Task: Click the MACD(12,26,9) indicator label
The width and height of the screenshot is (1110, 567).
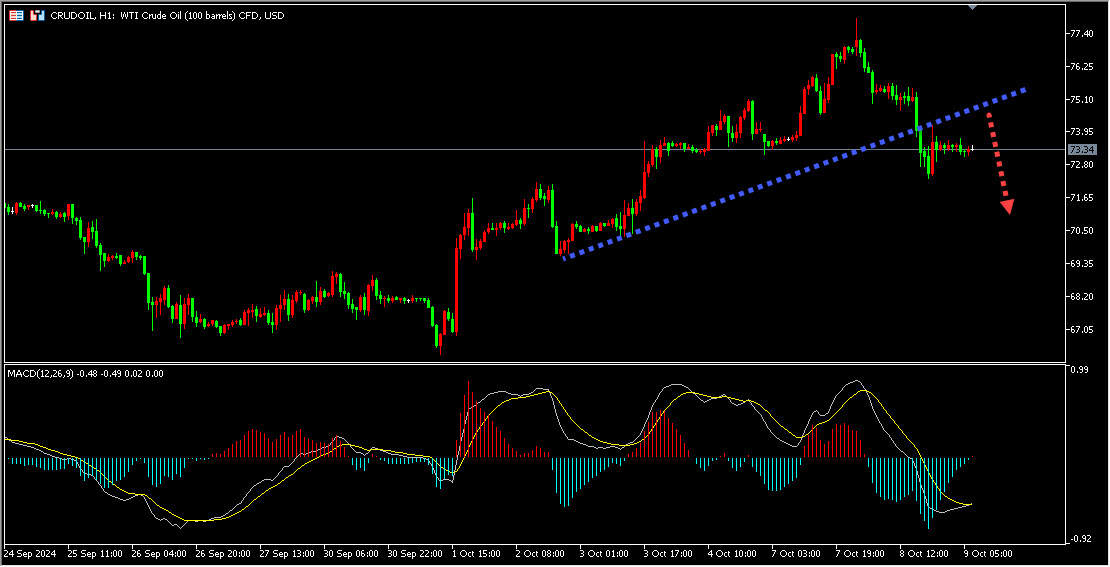Action: 40,373
